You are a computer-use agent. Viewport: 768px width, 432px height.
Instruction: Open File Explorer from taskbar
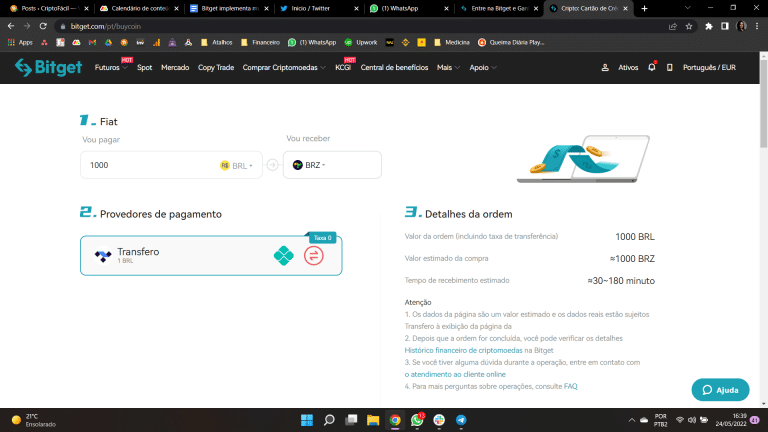point(373,420)
